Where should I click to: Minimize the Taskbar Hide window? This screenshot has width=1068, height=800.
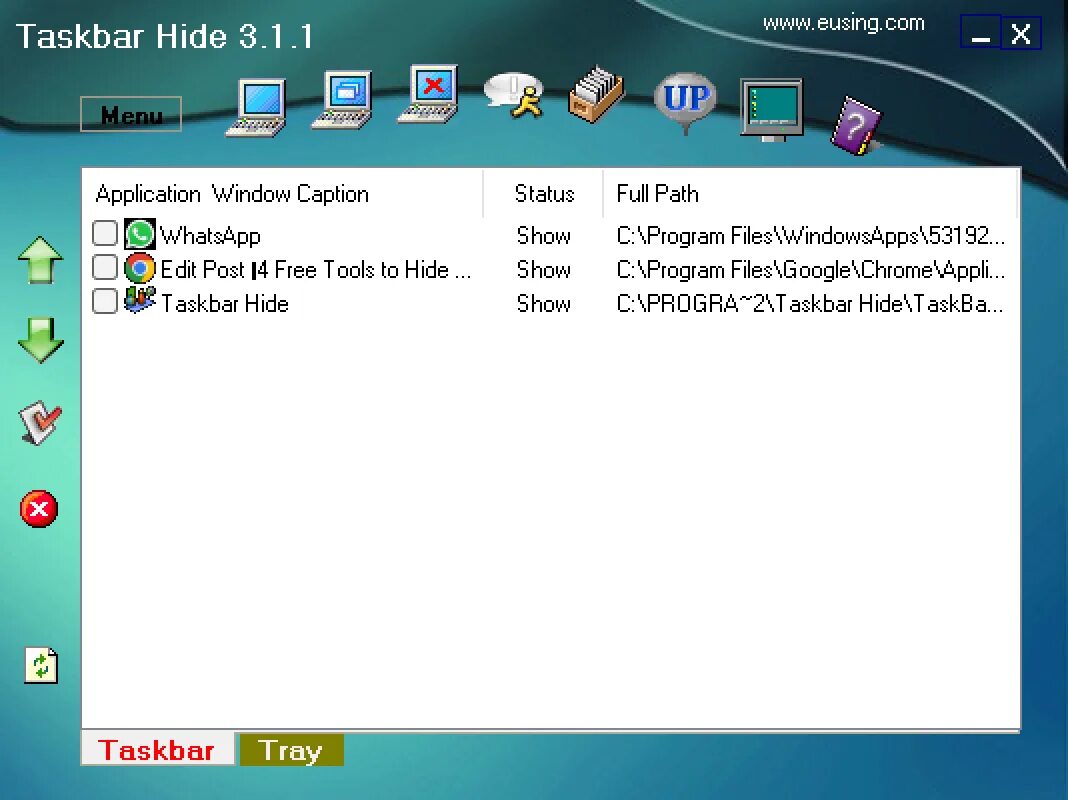click(980, 33)
